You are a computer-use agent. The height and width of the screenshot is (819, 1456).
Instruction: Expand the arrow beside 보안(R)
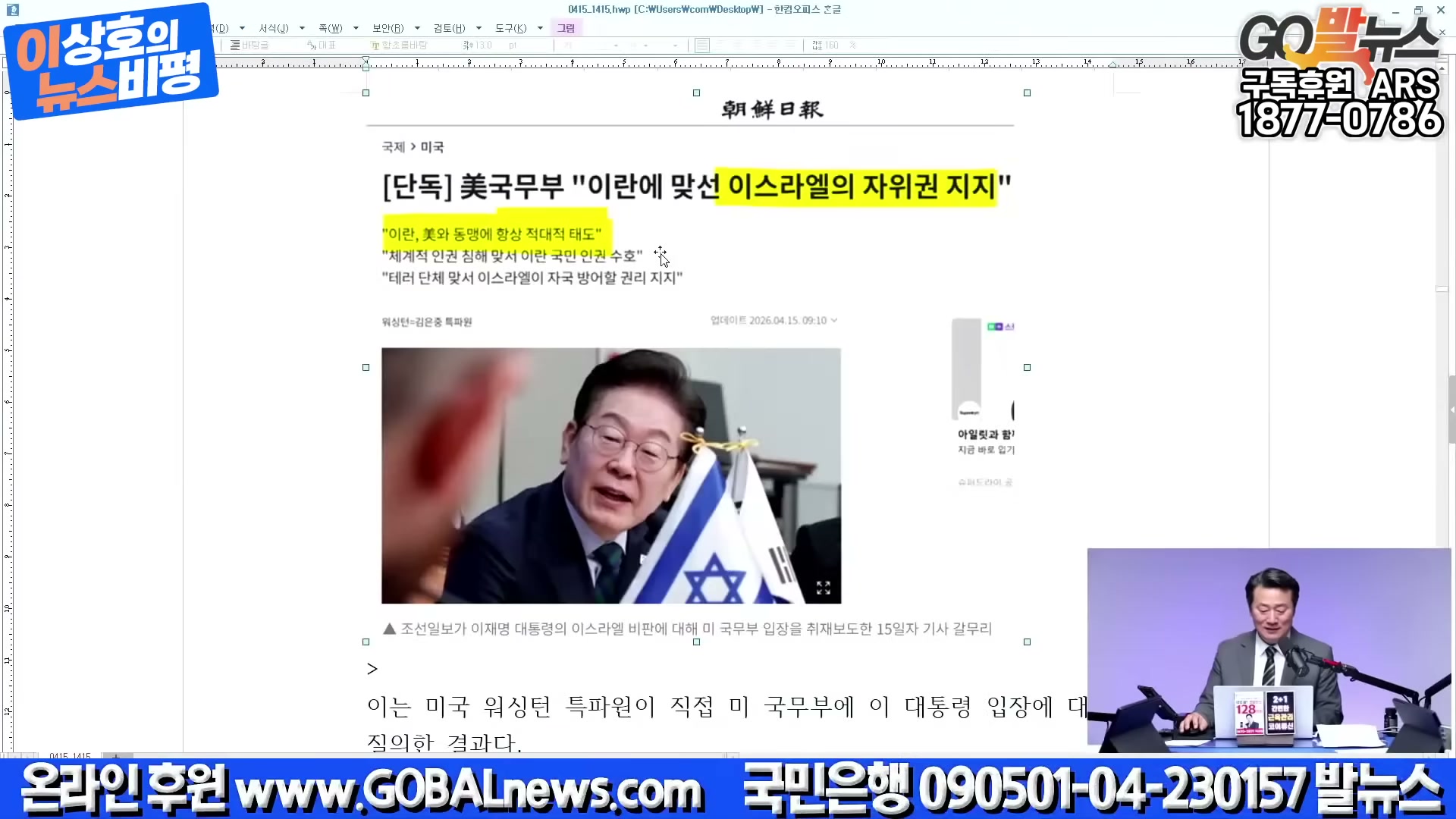[417, 28]
